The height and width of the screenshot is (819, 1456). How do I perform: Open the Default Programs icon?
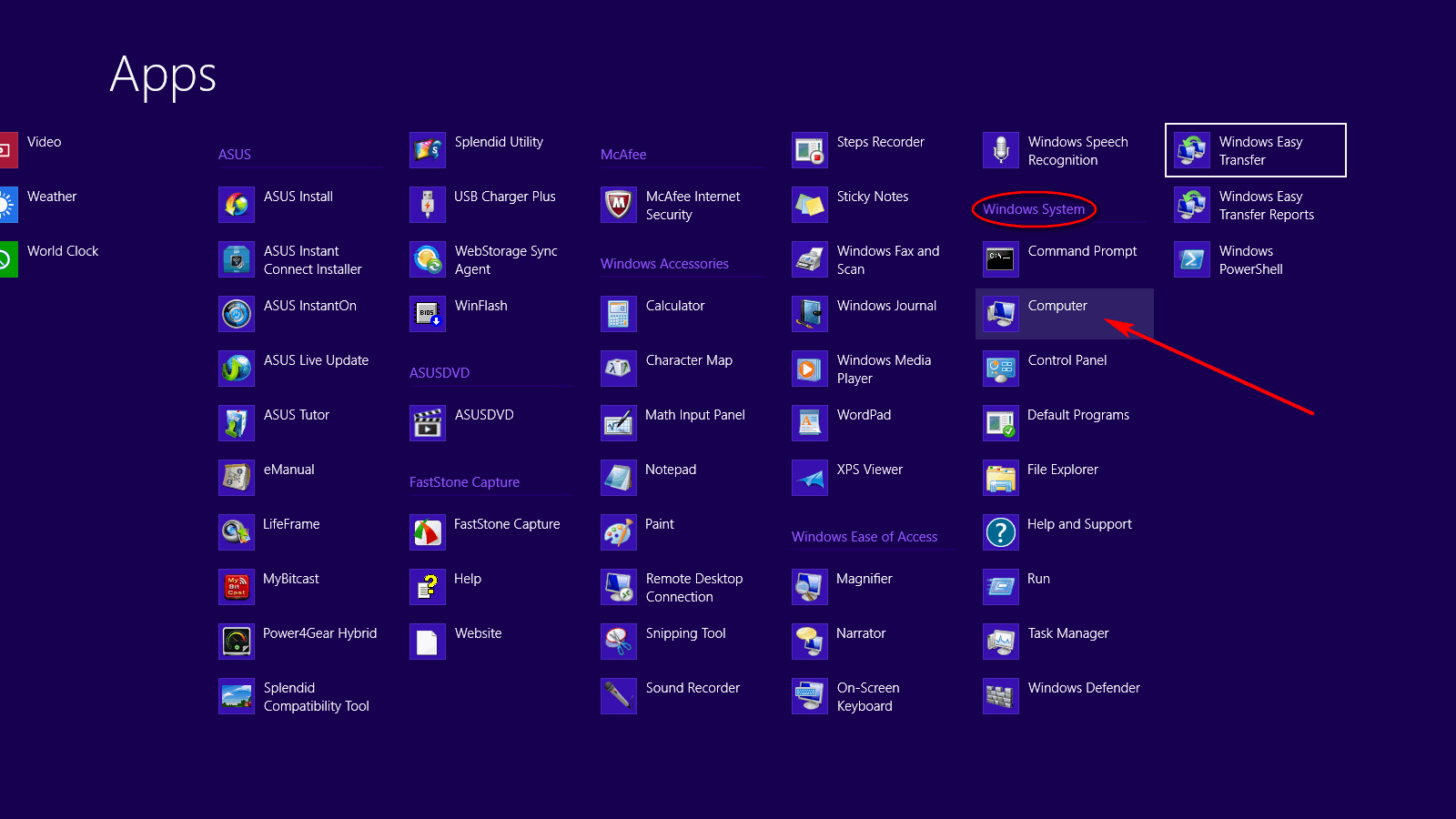(1001, 423)
